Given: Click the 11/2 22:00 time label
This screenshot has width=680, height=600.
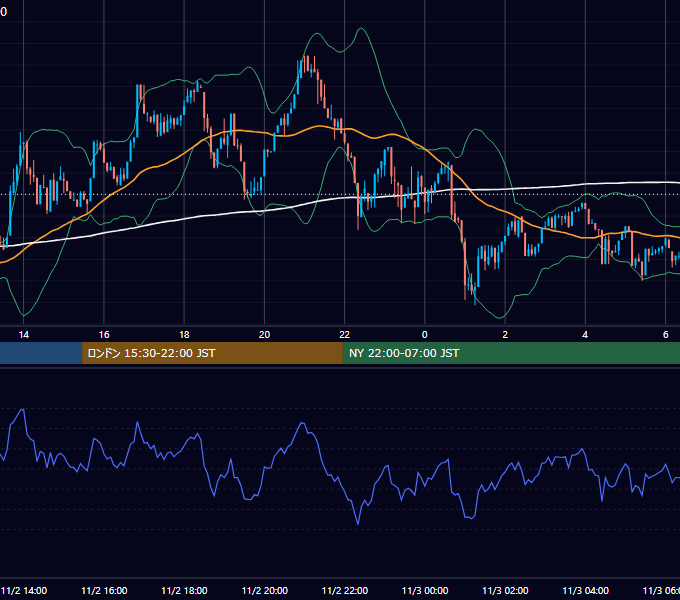Looking at the screenshot, I should (345, 590).
